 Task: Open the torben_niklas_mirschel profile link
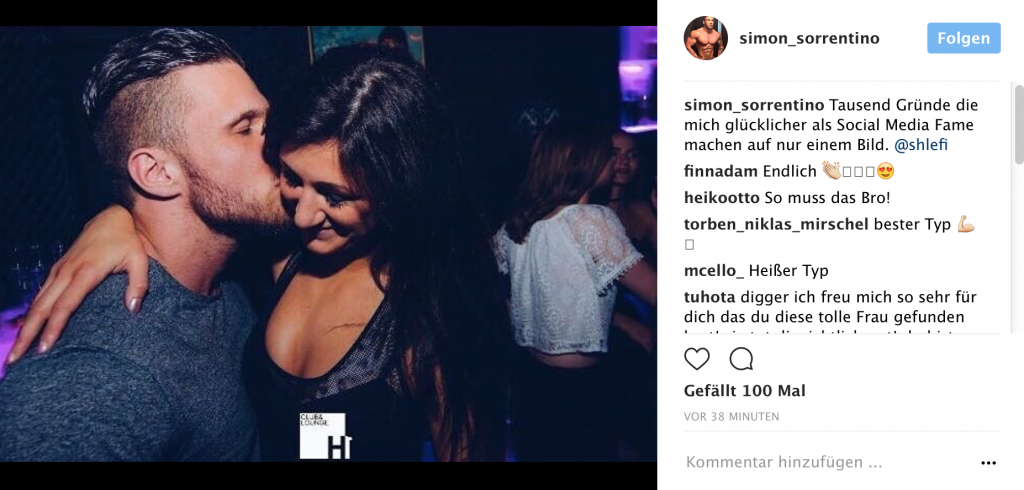776,225
